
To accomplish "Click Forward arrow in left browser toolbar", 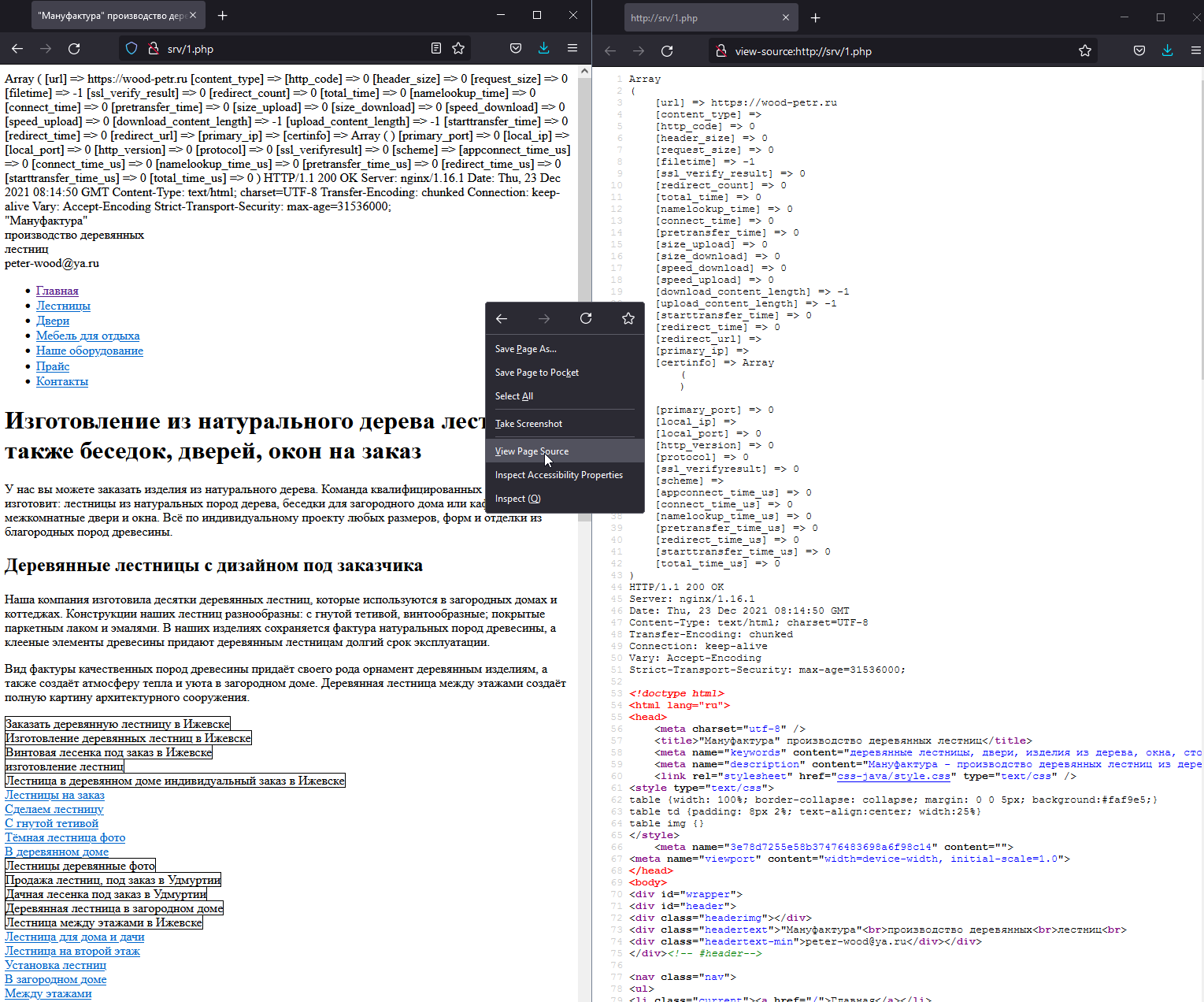I will click(46, 49).
